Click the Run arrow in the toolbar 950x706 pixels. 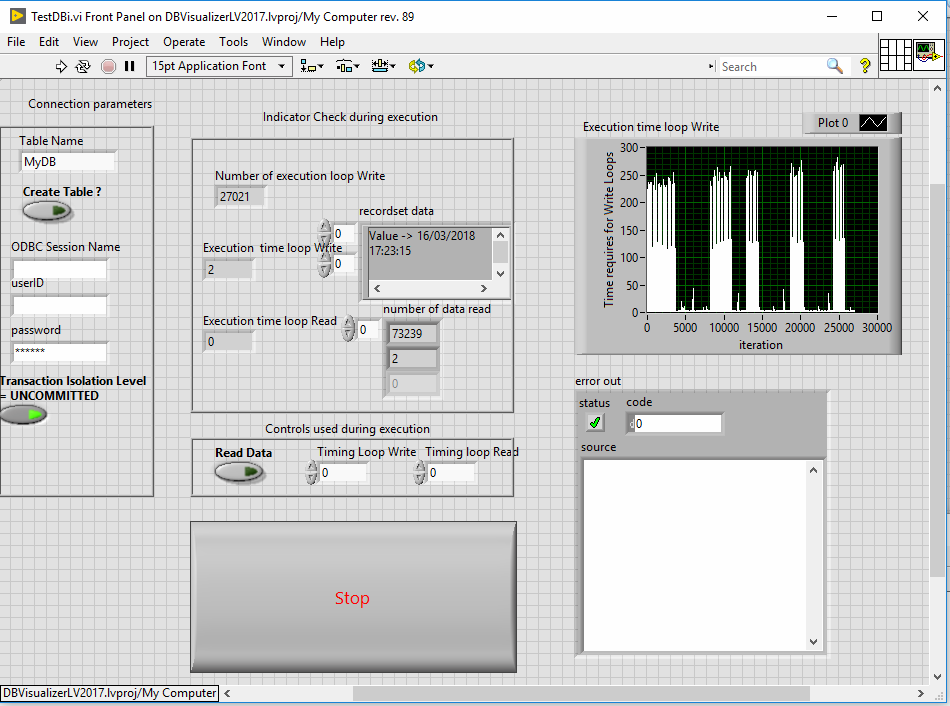tap(61, 66)
